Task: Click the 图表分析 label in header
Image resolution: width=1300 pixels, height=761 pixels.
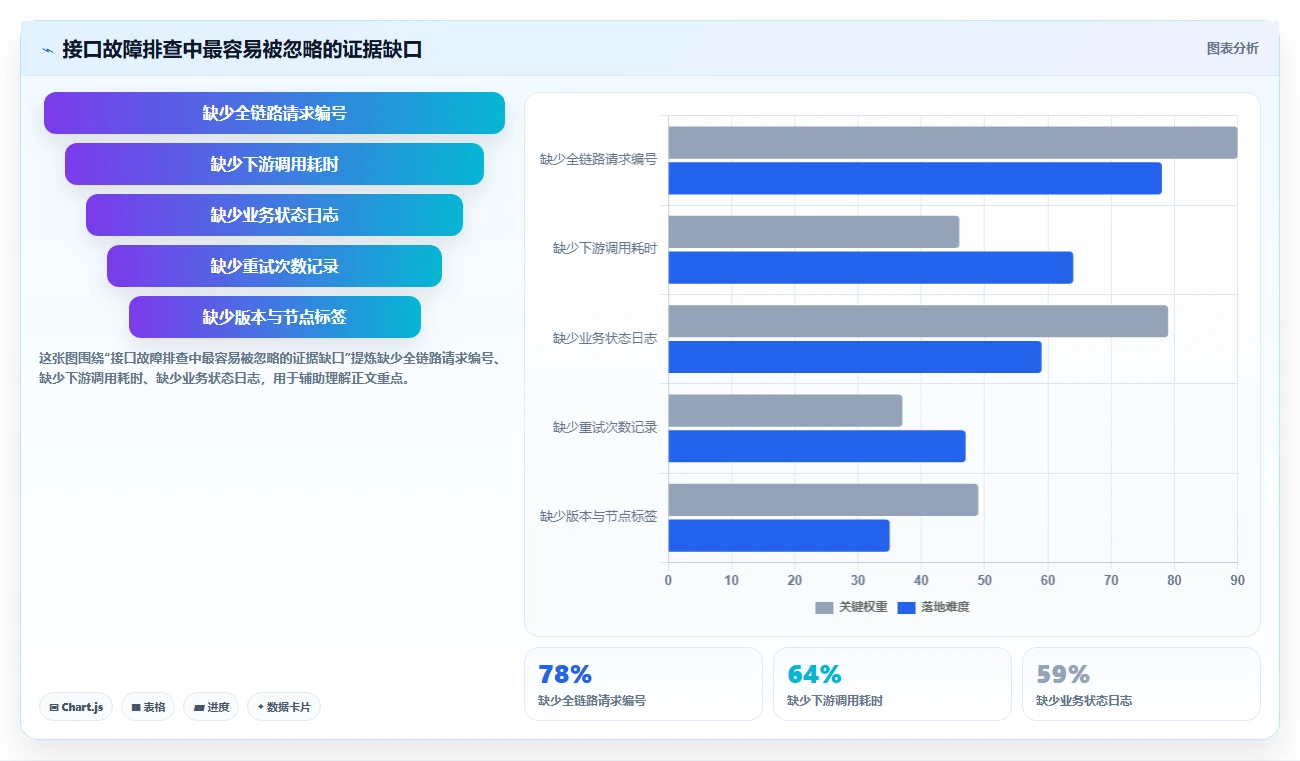Action: pos(1232,48)
